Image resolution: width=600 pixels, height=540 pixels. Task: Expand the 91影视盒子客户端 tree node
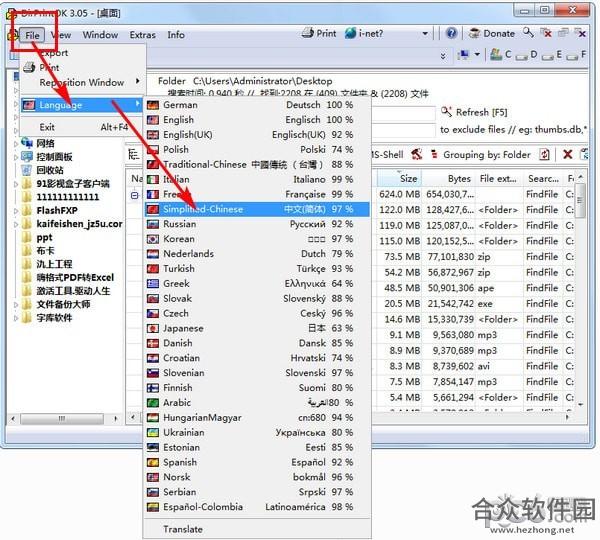[16, 184]
